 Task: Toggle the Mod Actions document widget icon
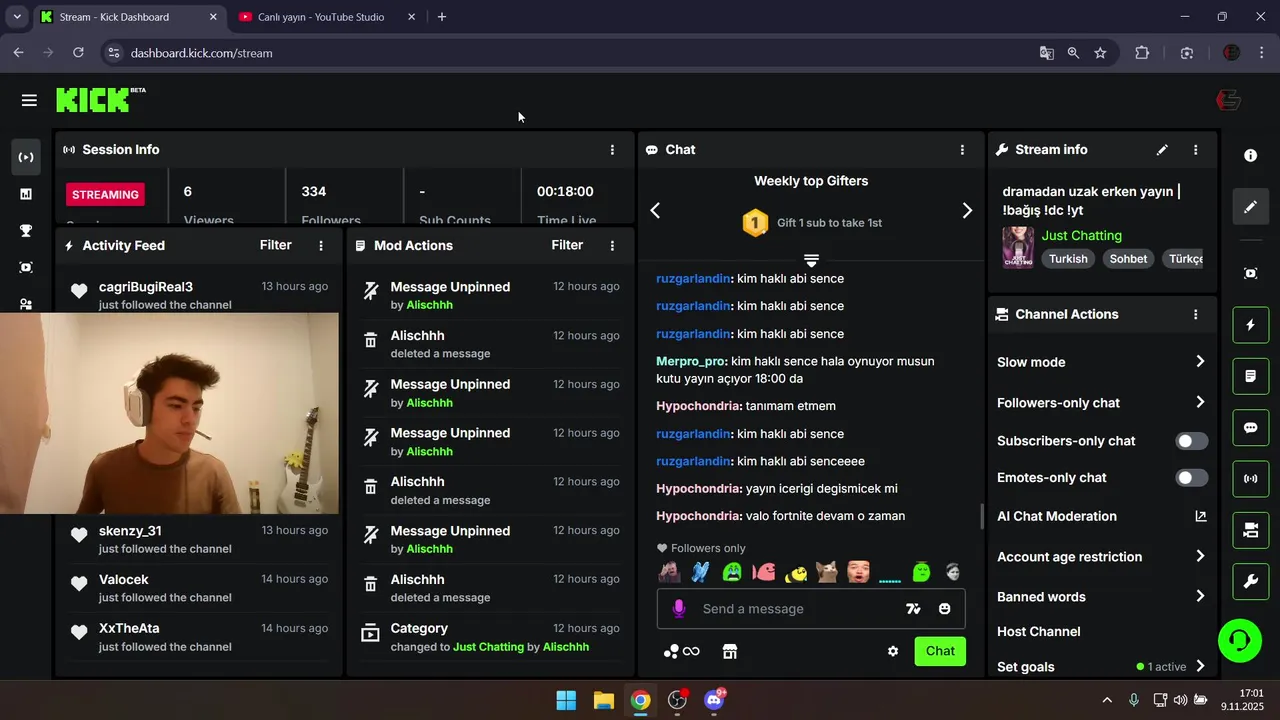pyautogui.click(x=1250, y=376)
